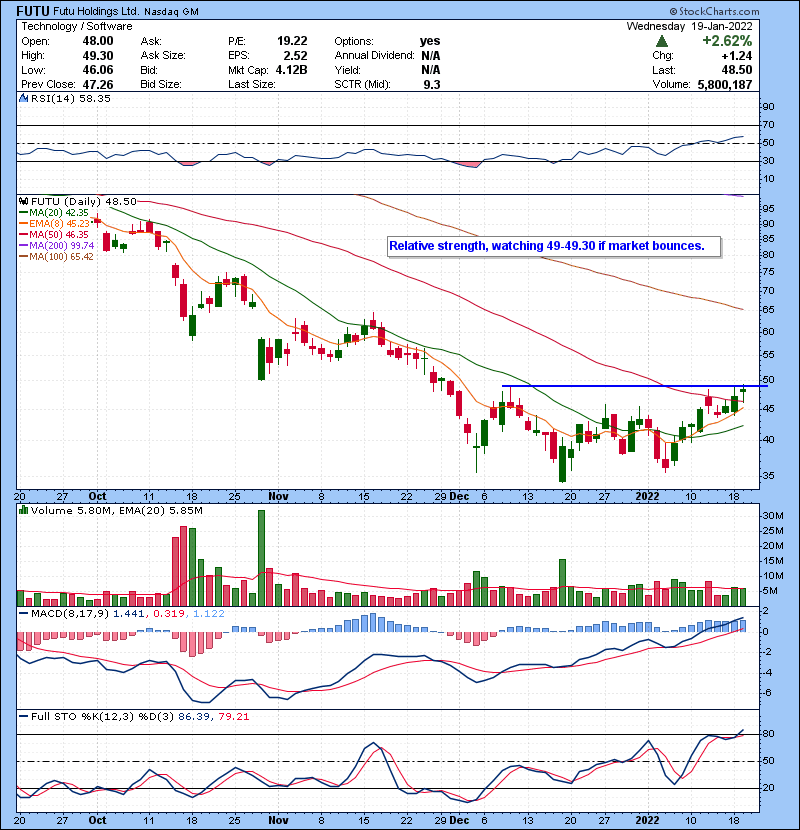Select the orange EMA(8) legend line marker
Viewport: 800px width, 830px height.
(x=23, y=224)
